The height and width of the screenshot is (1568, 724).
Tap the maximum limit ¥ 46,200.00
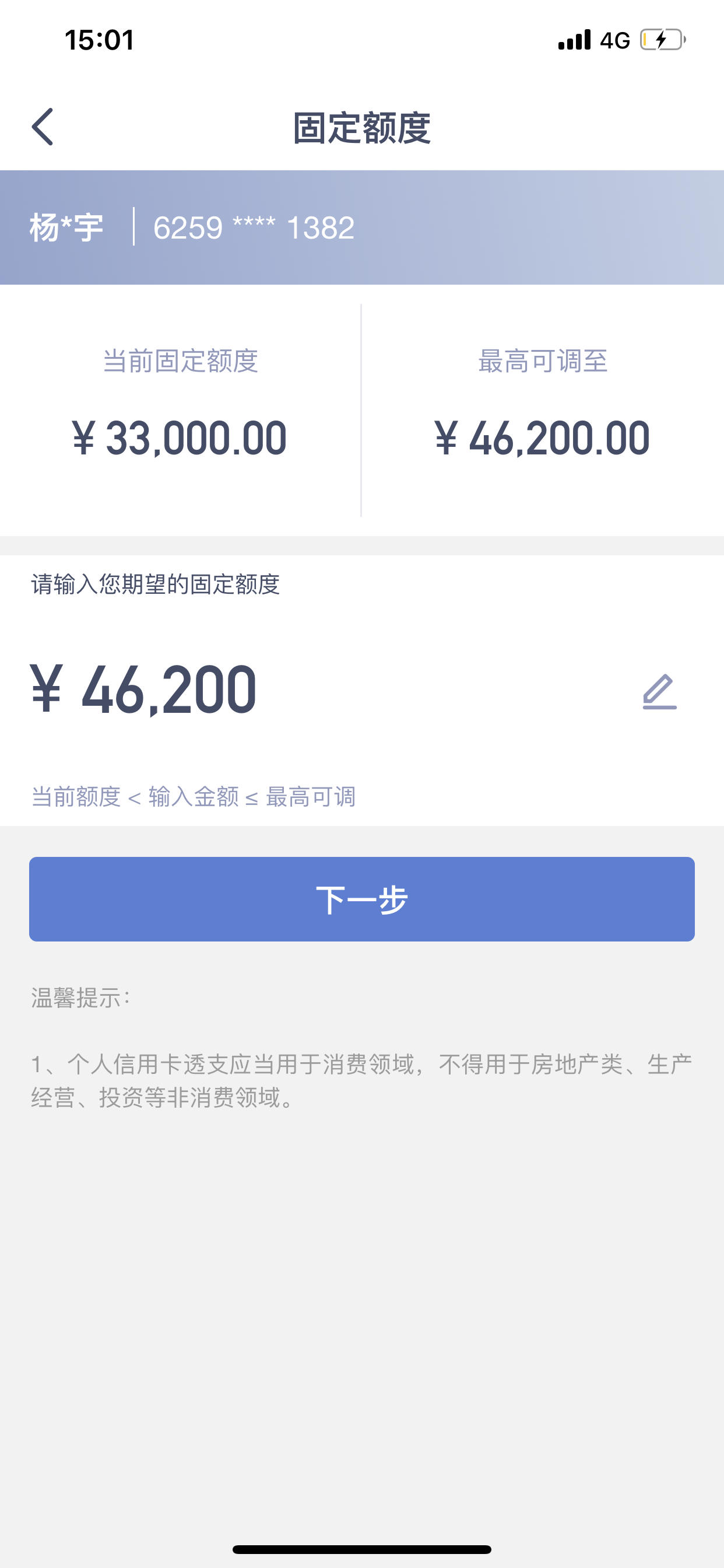pos(542,437)
